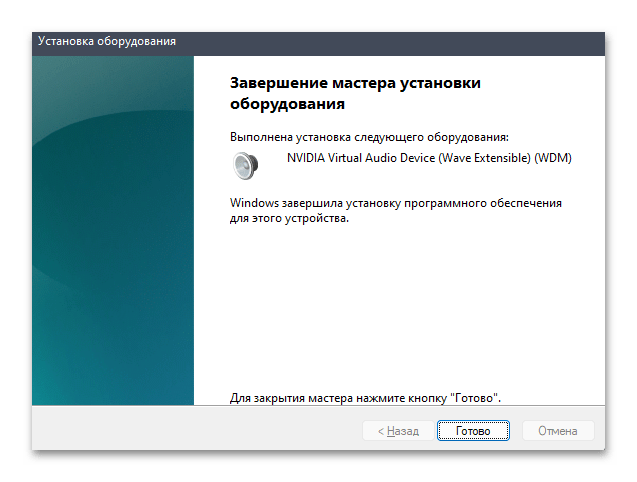Click the Установка оборудования window title
Viewport: 637px width, 482px height.
(x=107, y=41)
